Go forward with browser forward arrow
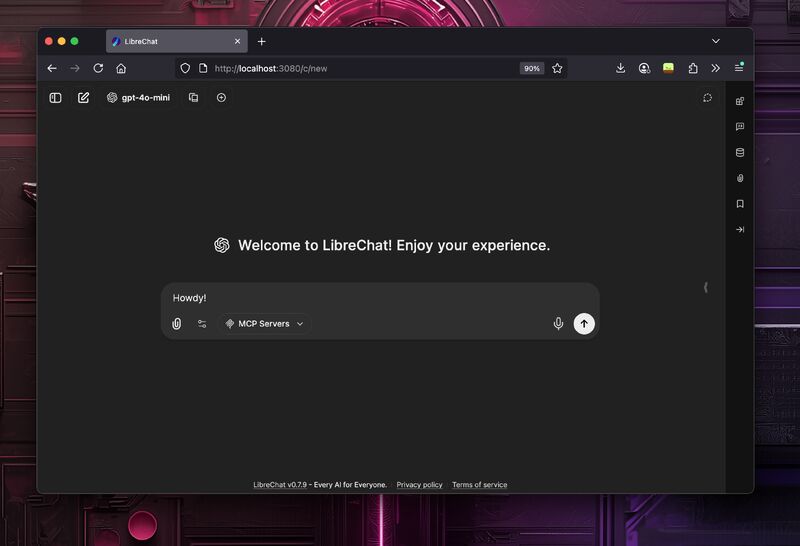 coord(75,68)
